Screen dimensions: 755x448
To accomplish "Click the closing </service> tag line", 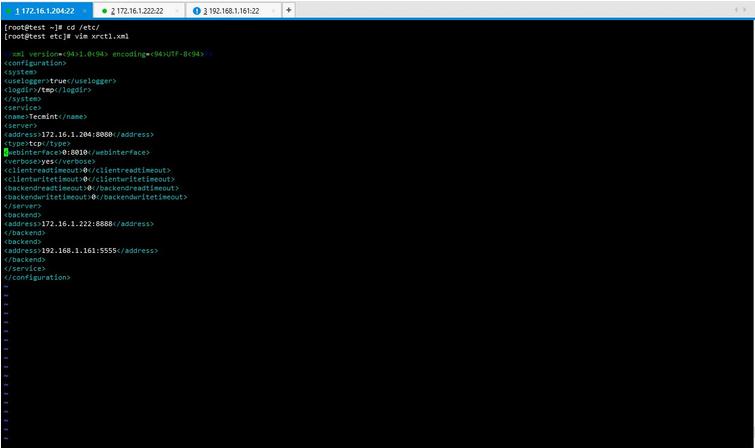I will click(25, 268).
